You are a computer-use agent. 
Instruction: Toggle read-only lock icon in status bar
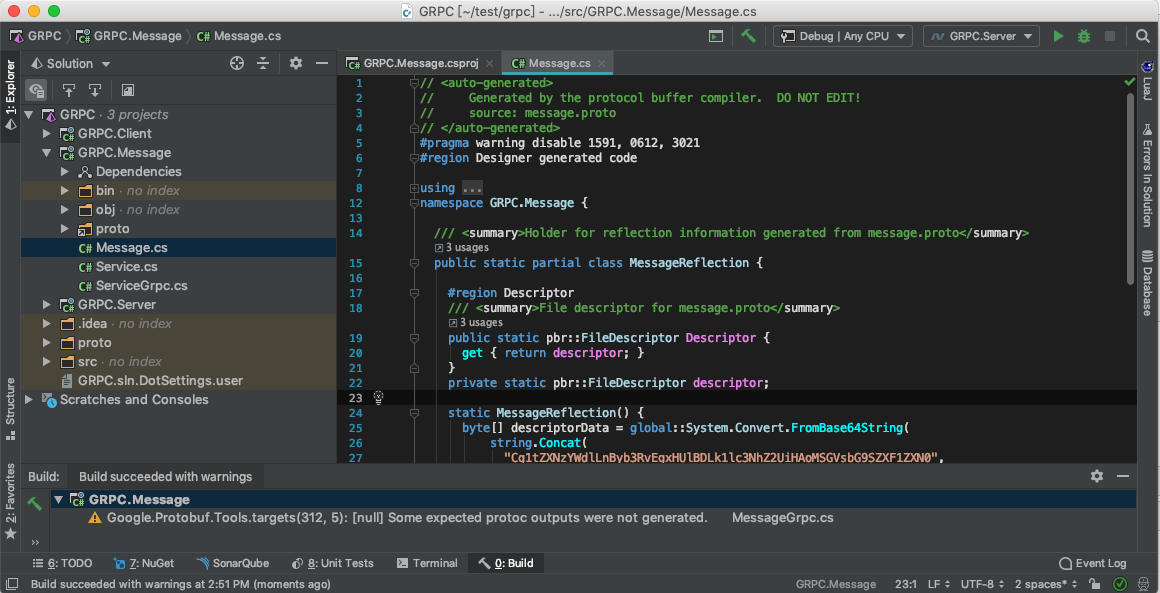pos(1093,584)
